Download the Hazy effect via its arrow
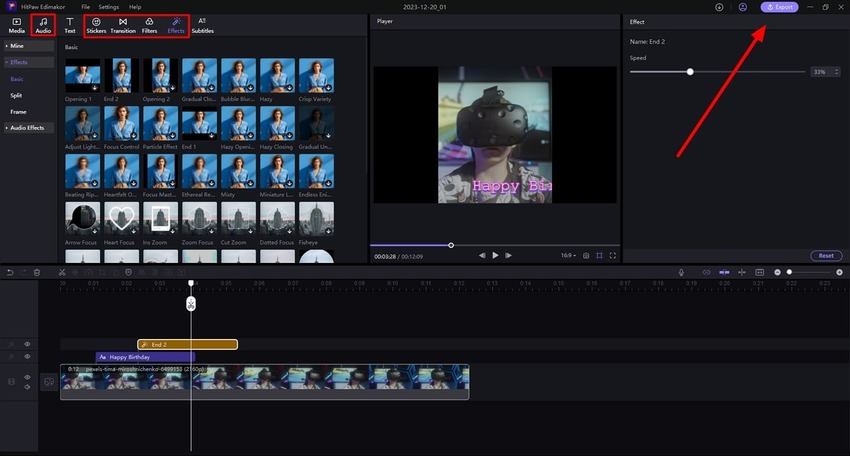This screenshot has width=850, height=456. click(x=290, y=87)
